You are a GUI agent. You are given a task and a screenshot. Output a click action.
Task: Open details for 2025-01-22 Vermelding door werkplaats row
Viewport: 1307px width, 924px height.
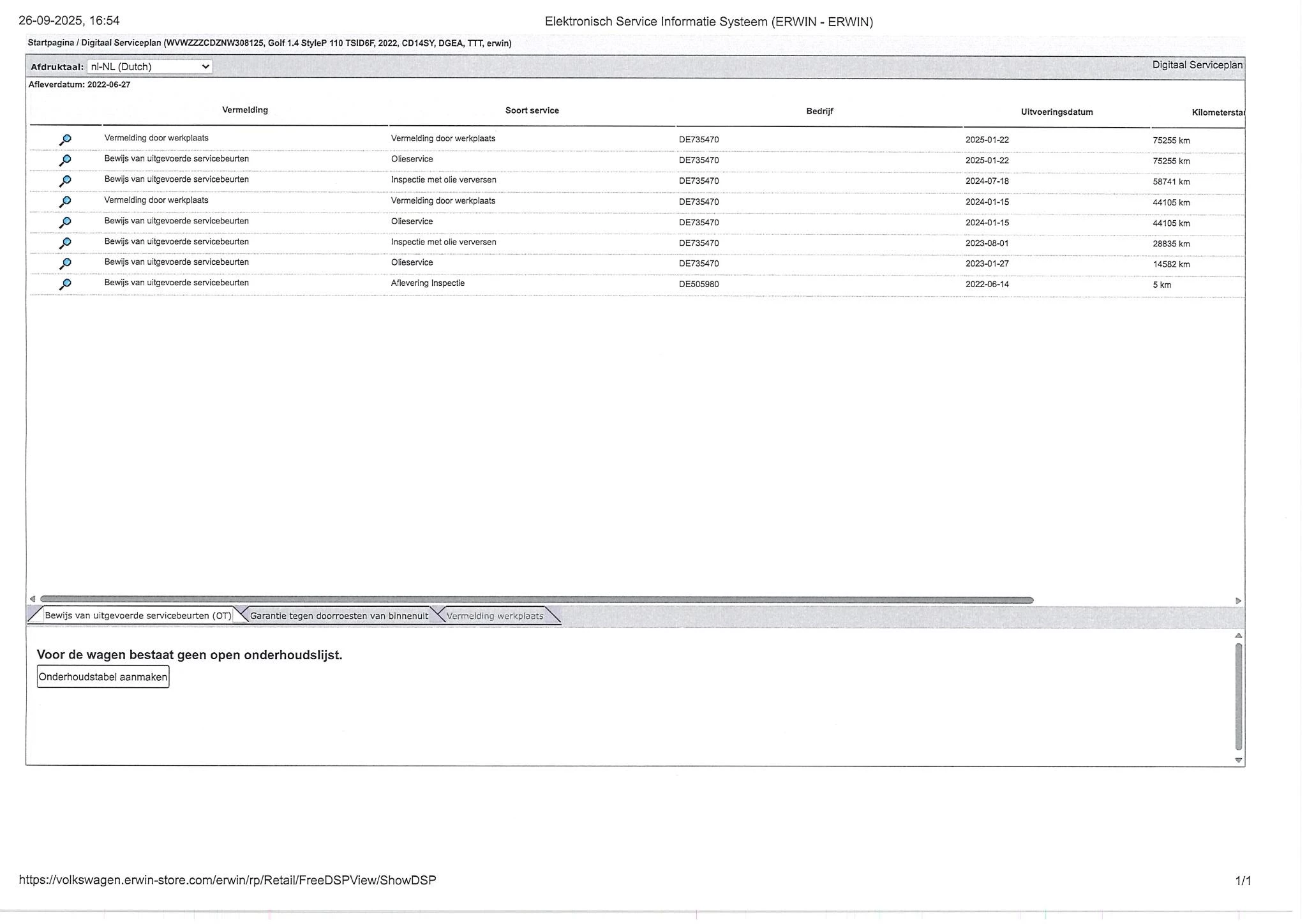(x=65, y=140)
